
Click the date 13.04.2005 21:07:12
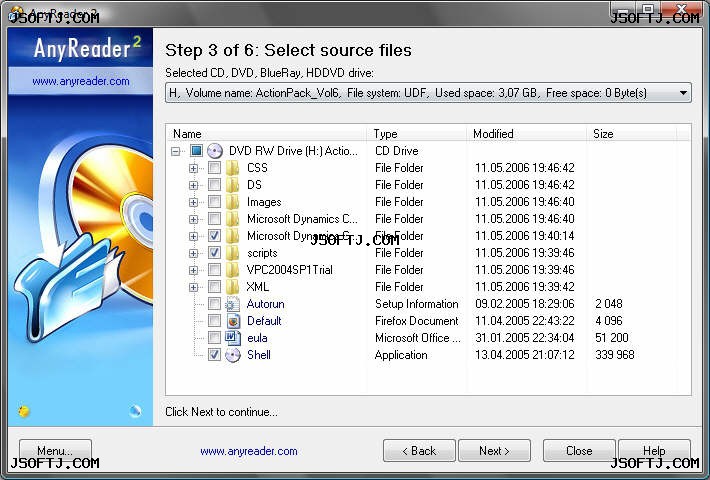tap(524, 355)
